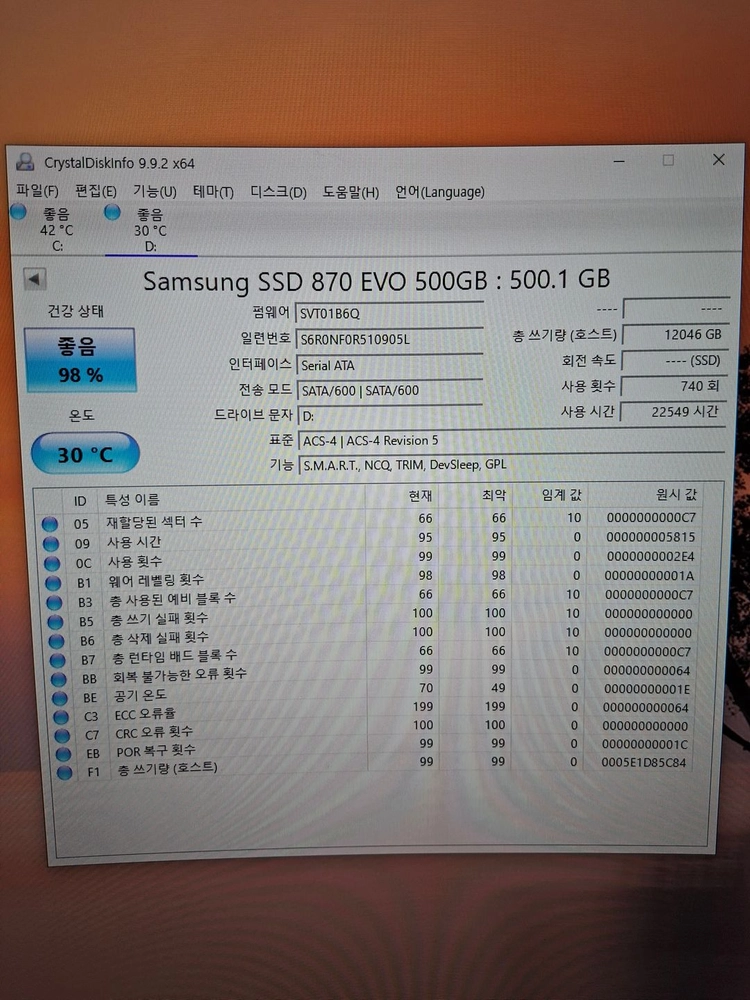750x1000 pixels.
Task: Click the ID column header
Action: tap(80, 501)
